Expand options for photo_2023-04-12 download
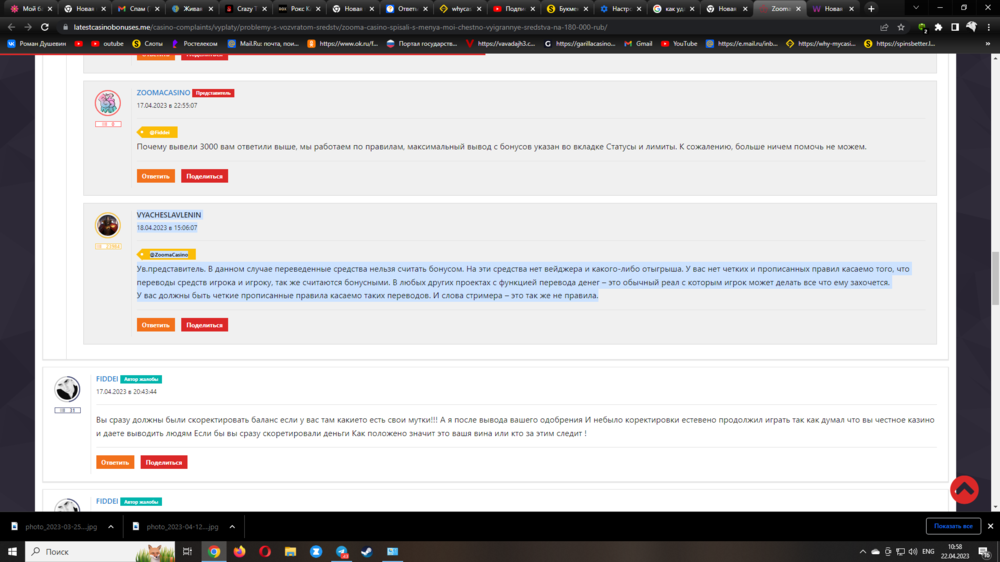Image resolution: width=1000 pixels, height=562 pixels. [x=232, y=526]
